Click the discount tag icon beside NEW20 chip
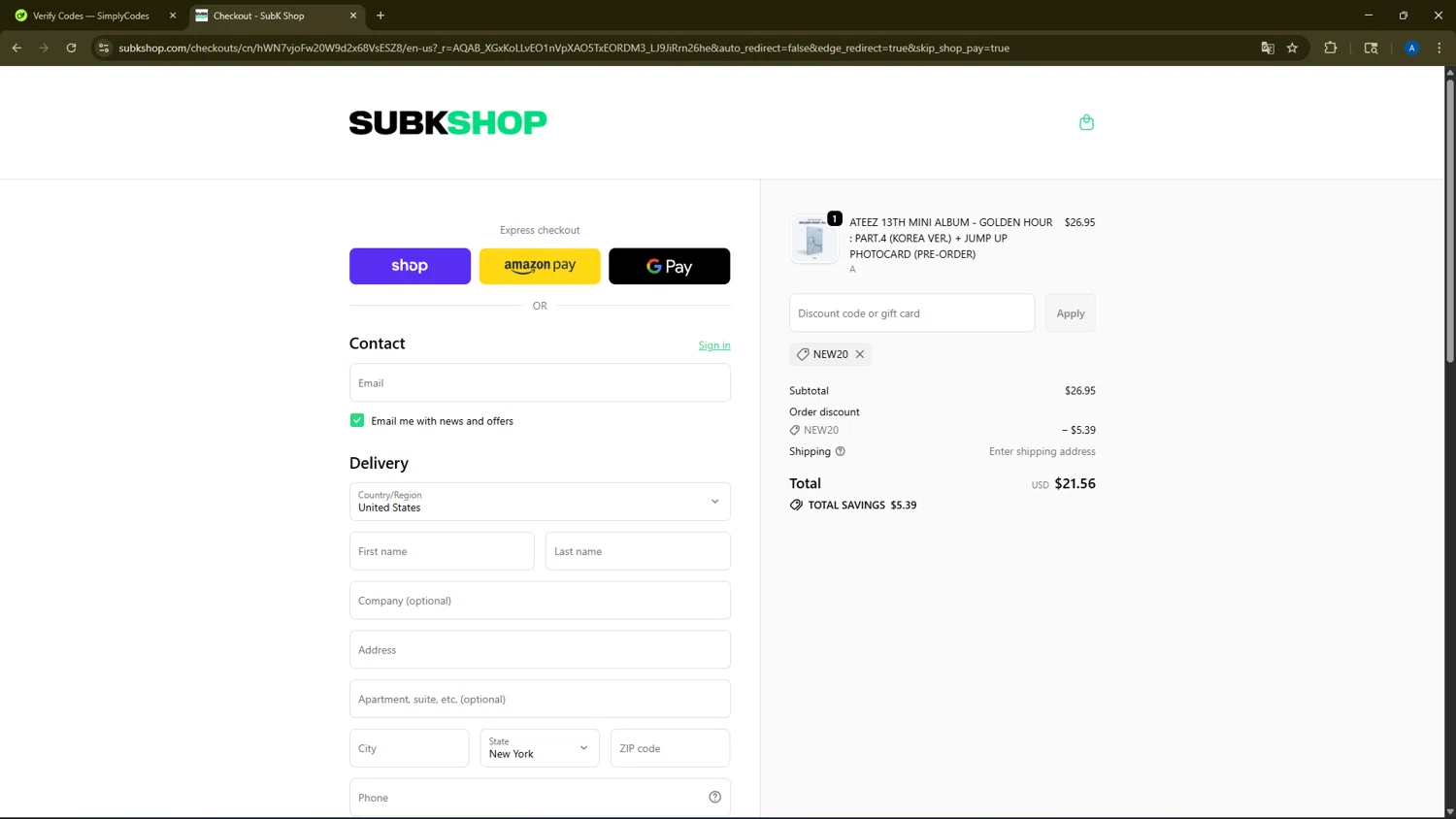Viewport: 1456px width, 819px height. coord(803,354)
